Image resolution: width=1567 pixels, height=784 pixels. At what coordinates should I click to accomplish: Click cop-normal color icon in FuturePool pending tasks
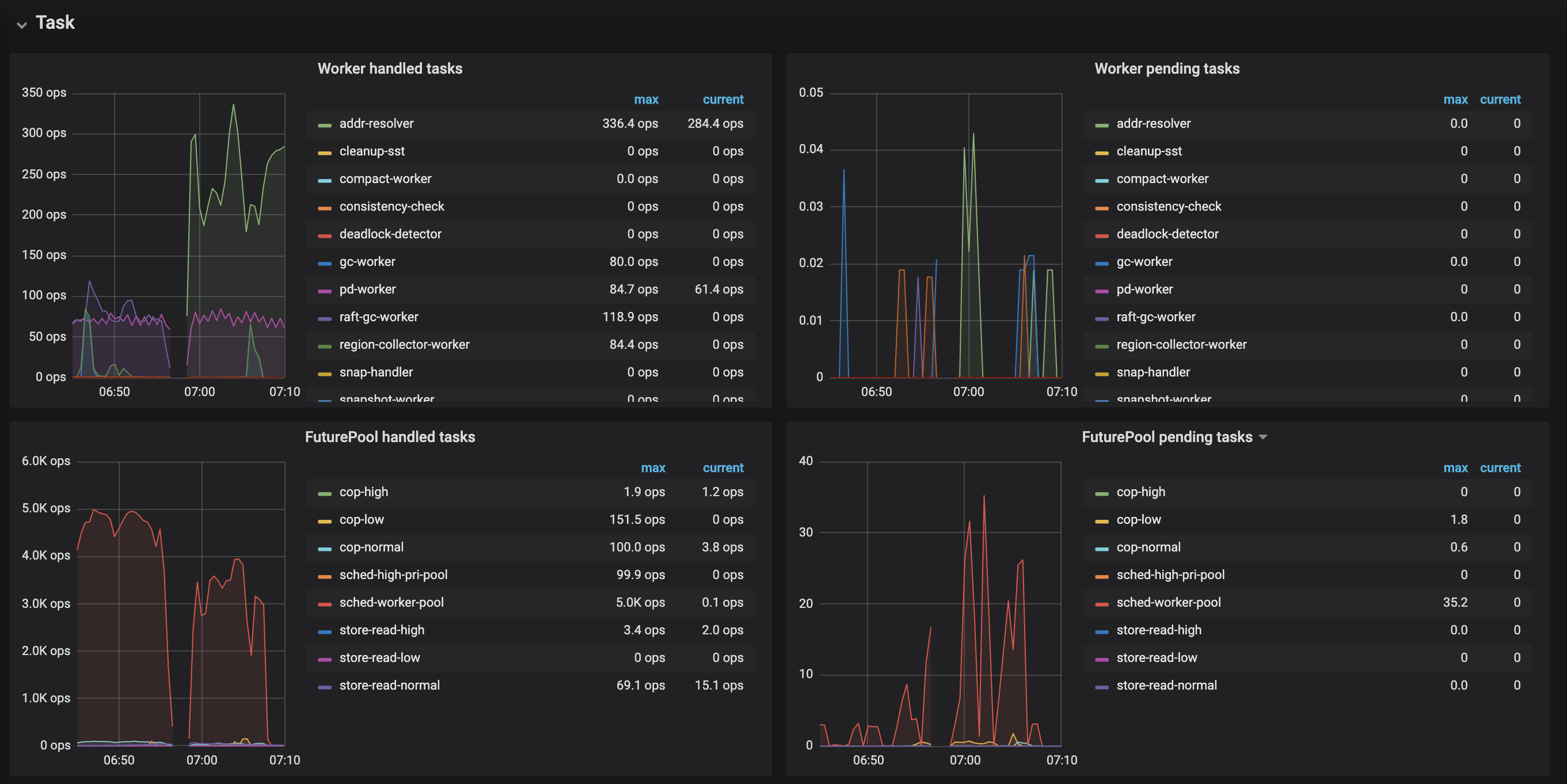(1101, 548)
